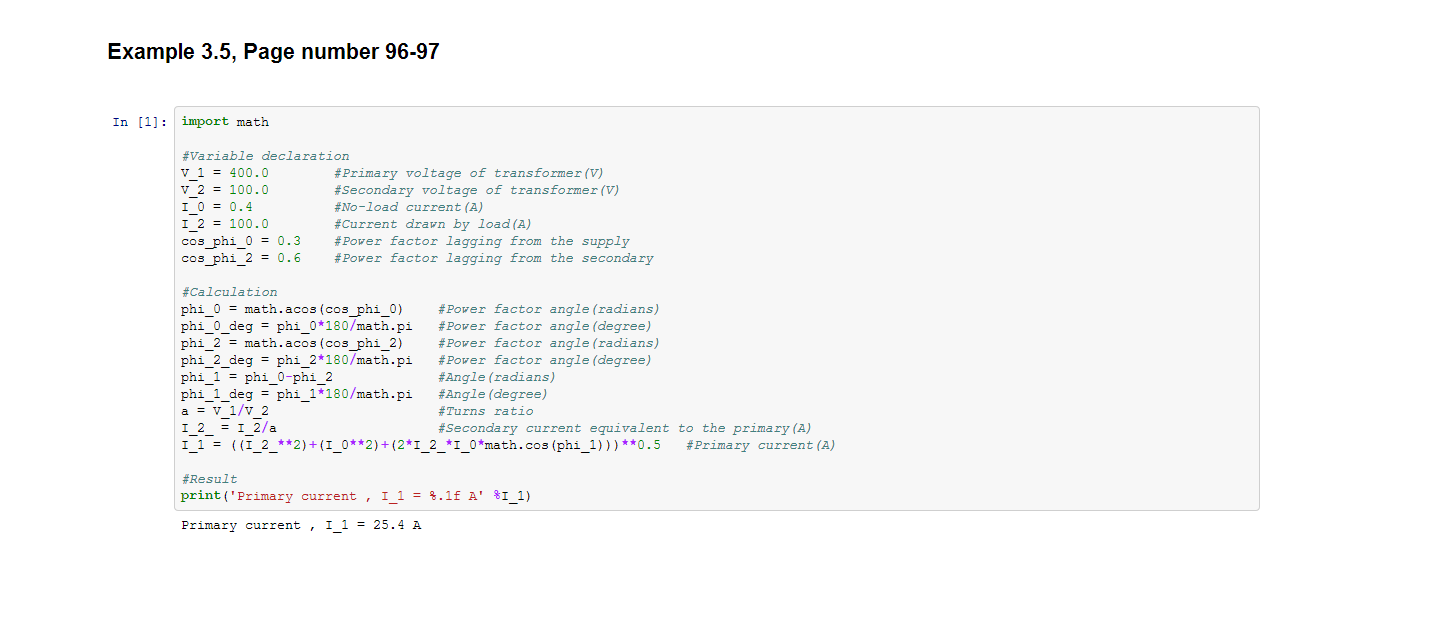Screen dimensions: 1430x622
Task: Click the '#Calculation' comment line
Action: [229, 292]
